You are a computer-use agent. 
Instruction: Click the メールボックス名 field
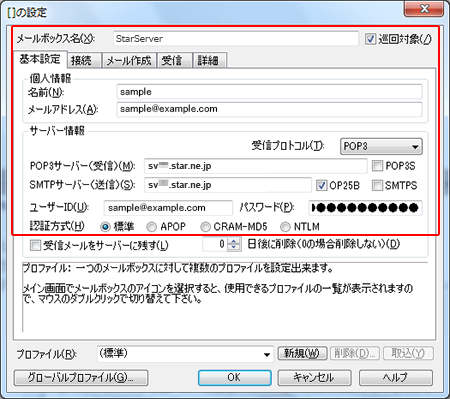point(236,39)
